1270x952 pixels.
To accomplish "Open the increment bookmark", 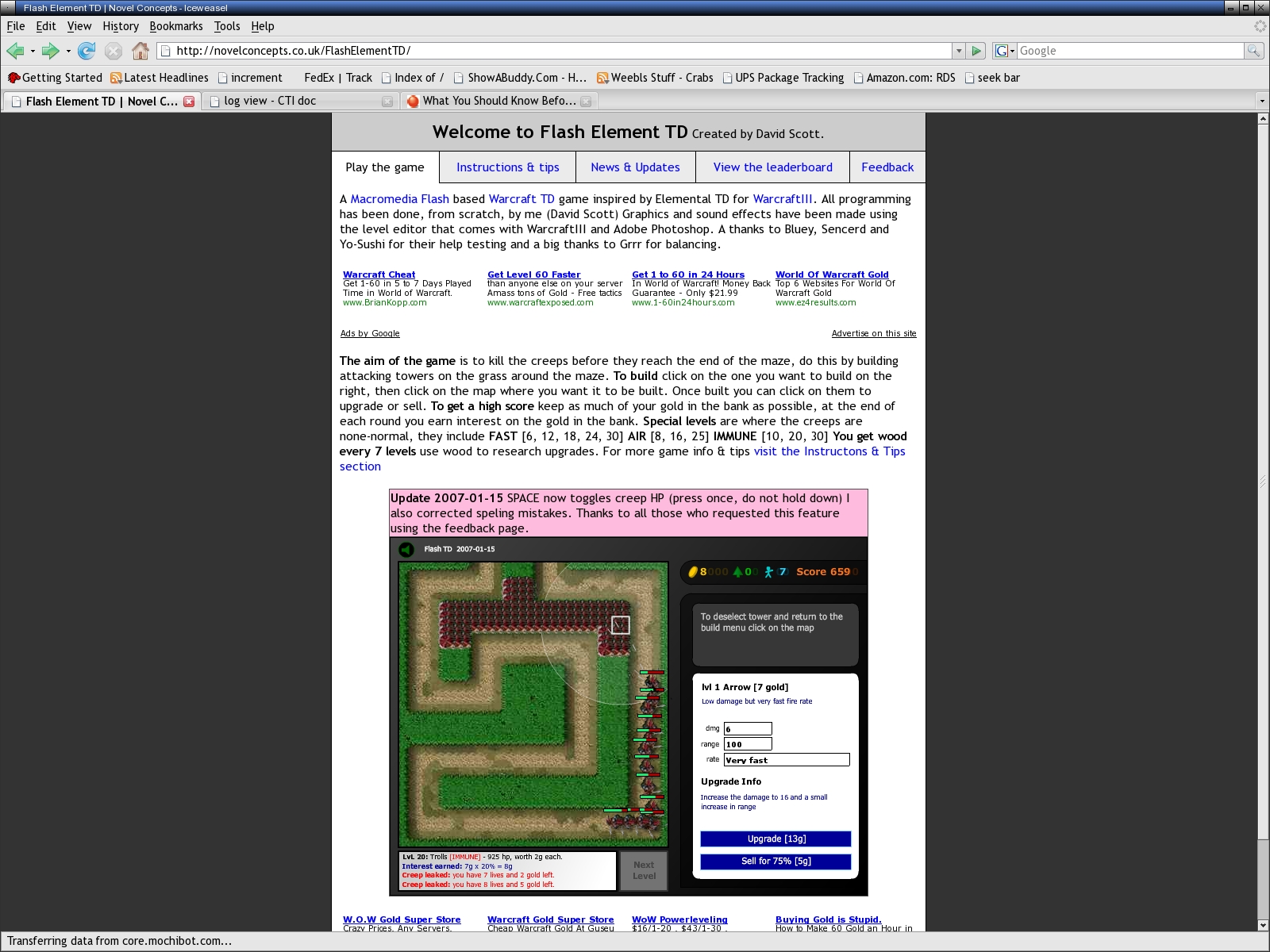I will click(250, 78).
